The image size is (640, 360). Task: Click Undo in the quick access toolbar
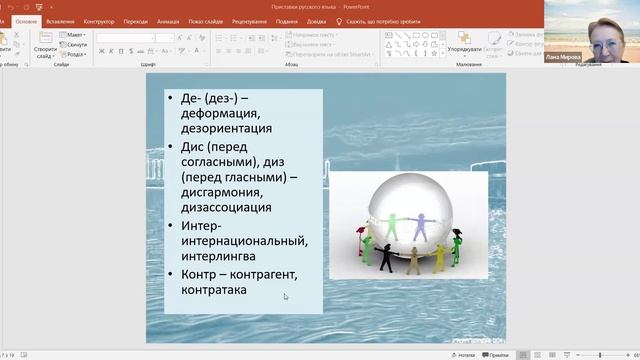coord(11,7)
